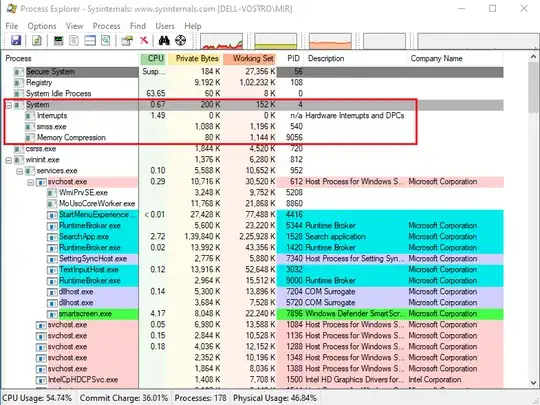Toggle the process tree view icon

74,41
